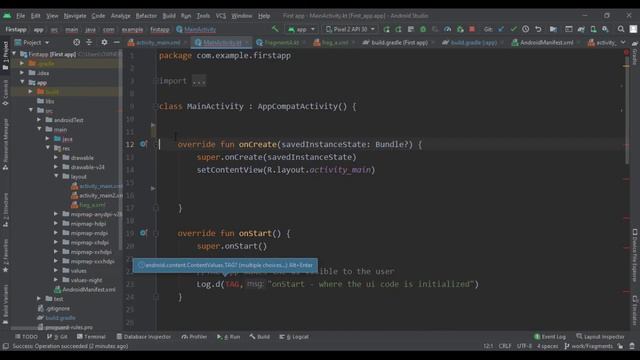Open Layout Inspector in the bottom bar

[x=600, y=337]
